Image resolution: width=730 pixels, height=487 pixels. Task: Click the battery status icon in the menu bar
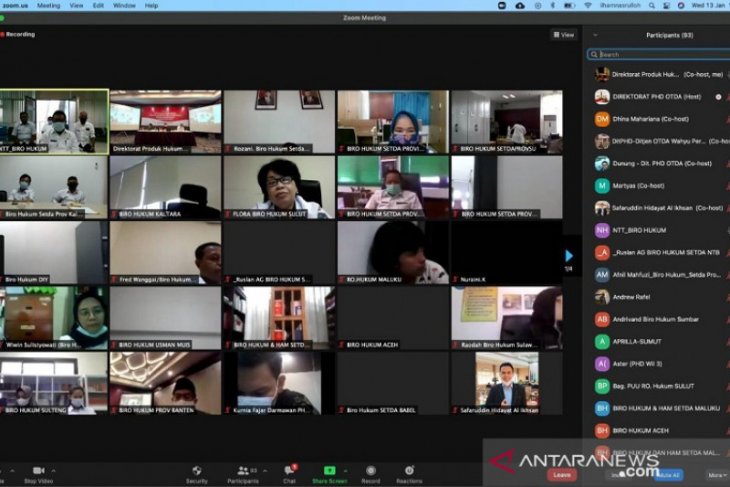pos(569,6)
